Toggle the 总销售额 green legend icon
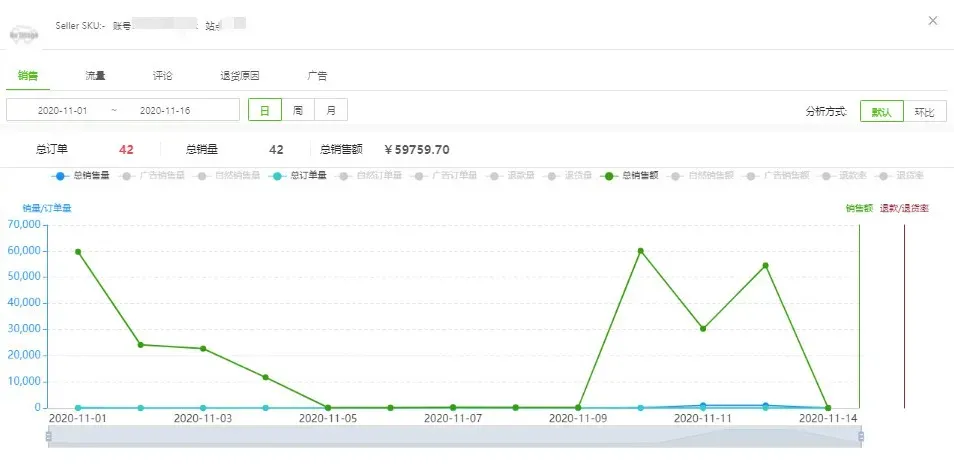Viewport: 954px width, 465px height. 609,176
